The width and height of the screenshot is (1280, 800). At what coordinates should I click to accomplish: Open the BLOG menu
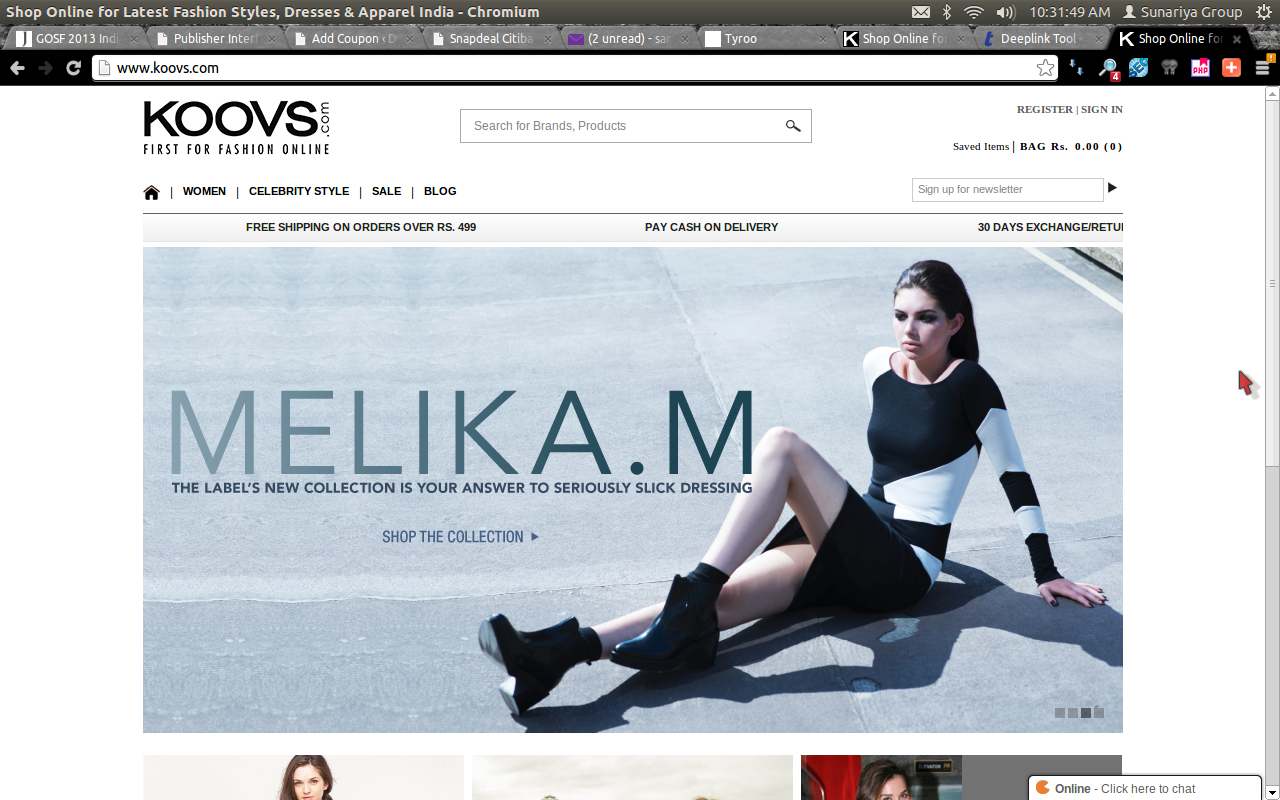(440, 191)
